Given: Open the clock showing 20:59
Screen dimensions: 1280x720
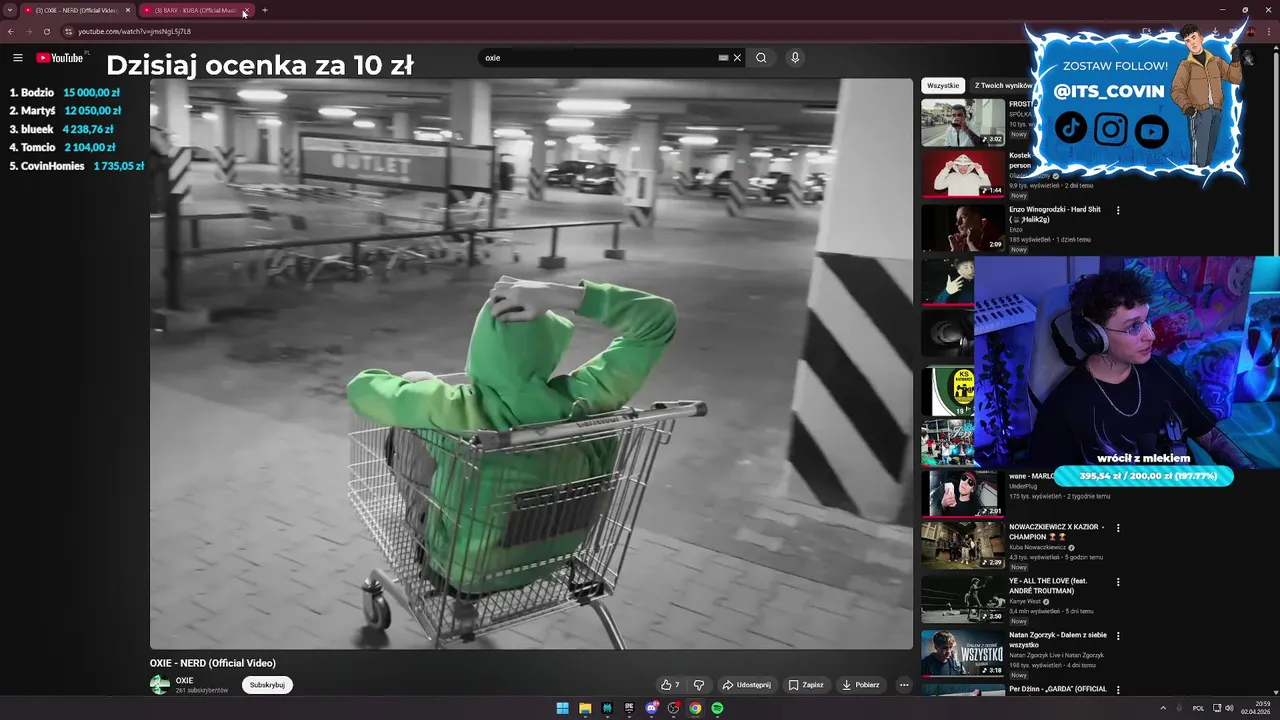Looking at the screenshot, I should tap(1255, 708).
